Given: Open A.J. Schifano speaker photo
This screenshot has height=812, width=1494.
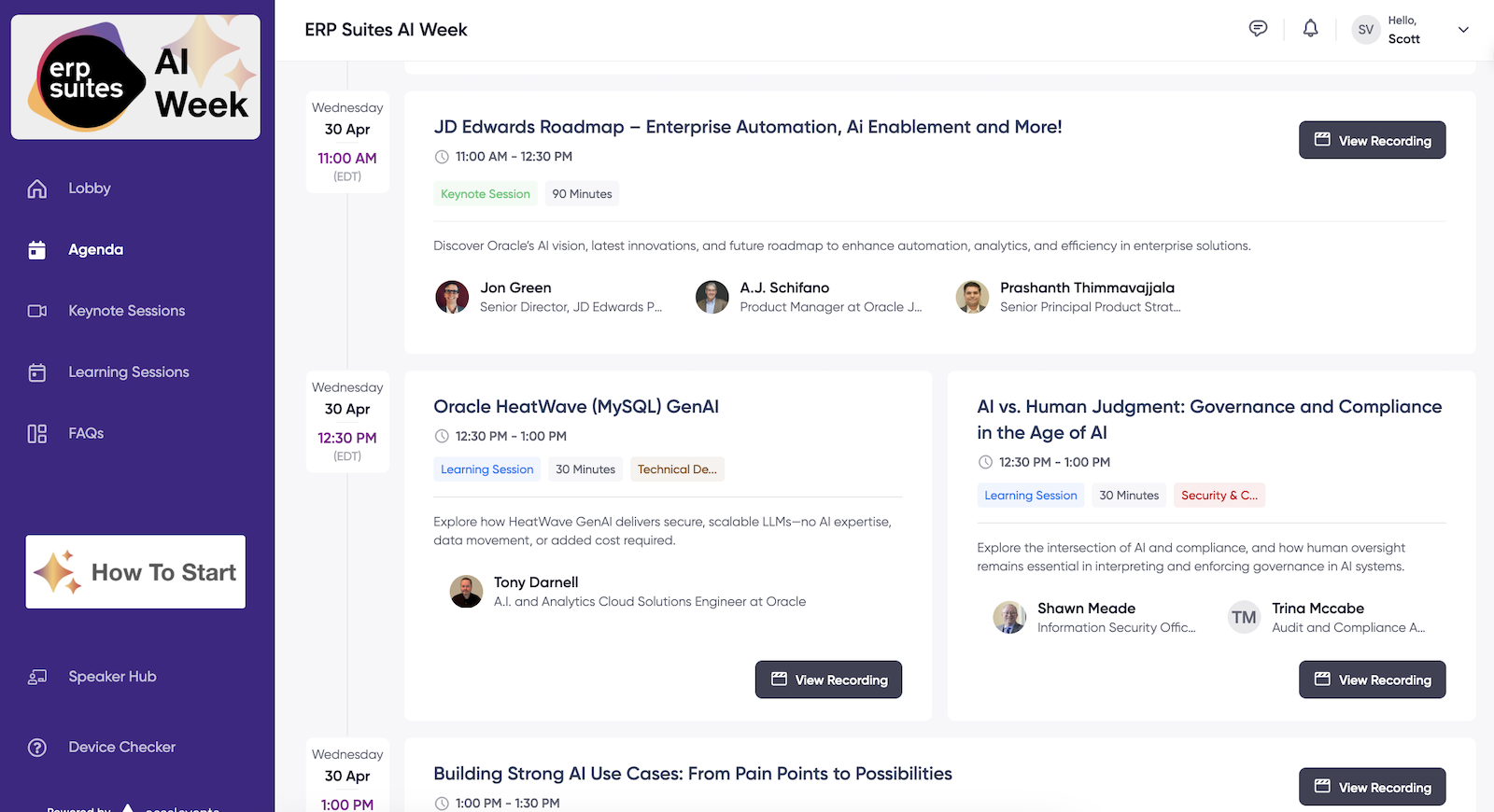Looking at the screenshot, I should tap(712, 297).
